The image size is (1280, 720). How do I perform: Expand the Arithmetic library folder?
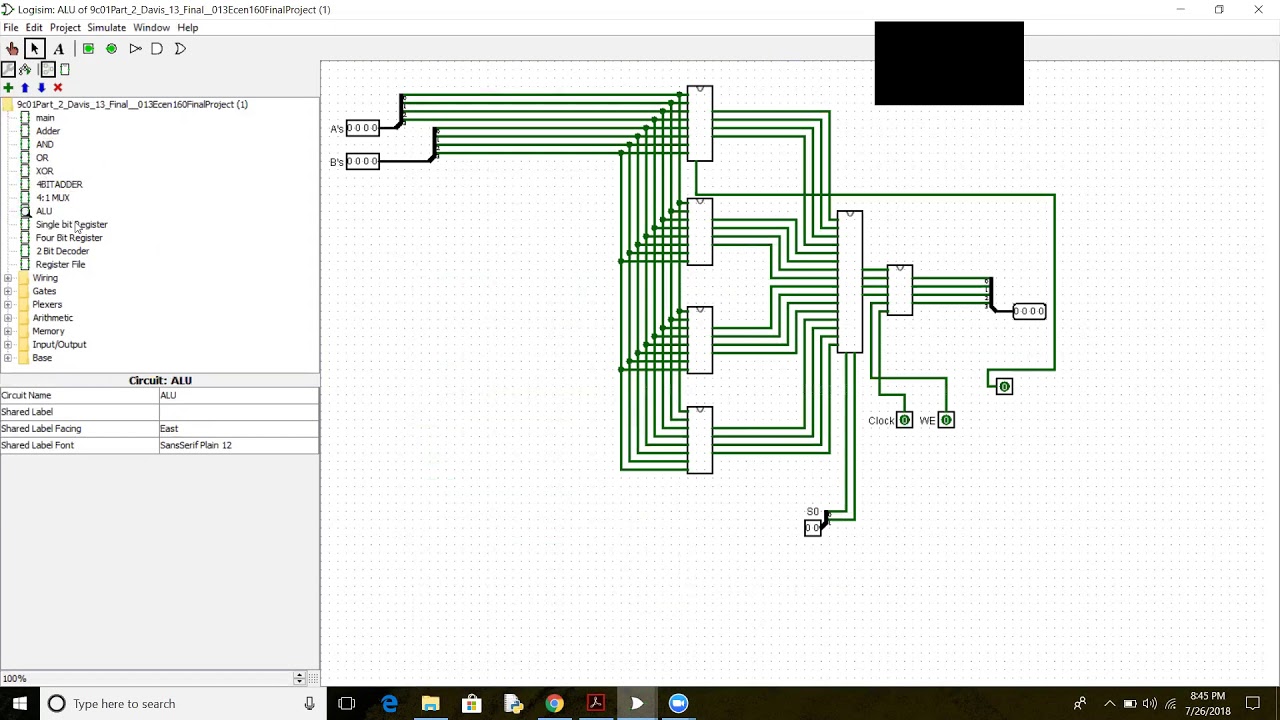[x=8, y=318]
